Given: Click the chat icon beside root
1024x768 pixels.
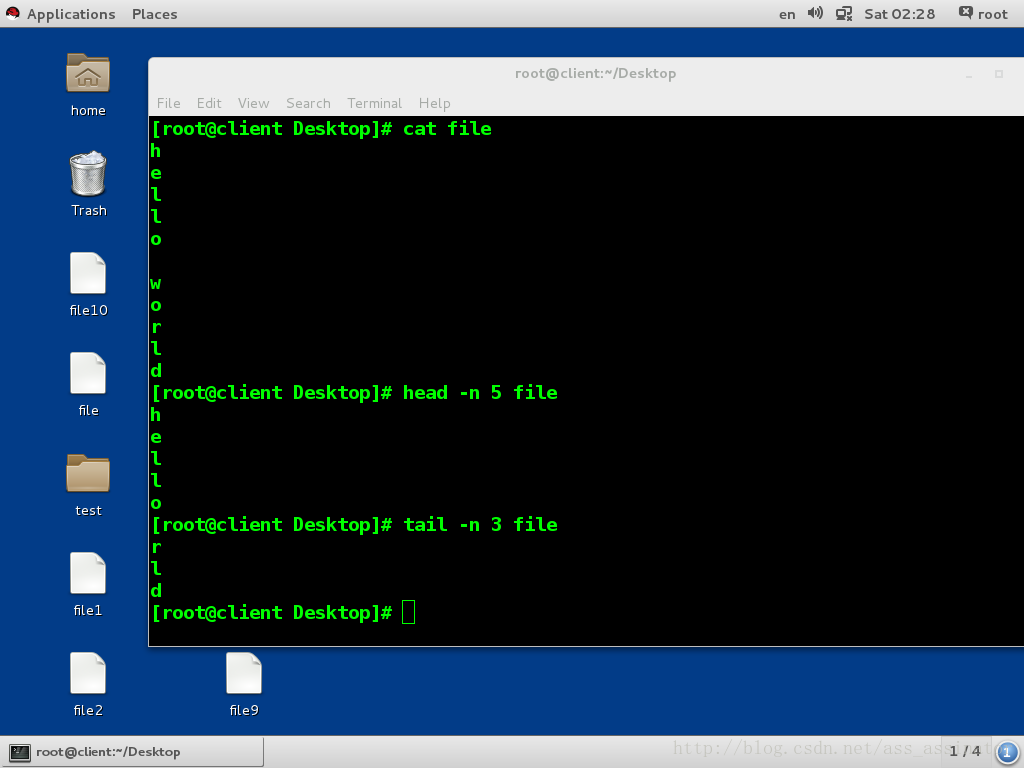Looking at the screenshot, I should [x=965, y=13].
